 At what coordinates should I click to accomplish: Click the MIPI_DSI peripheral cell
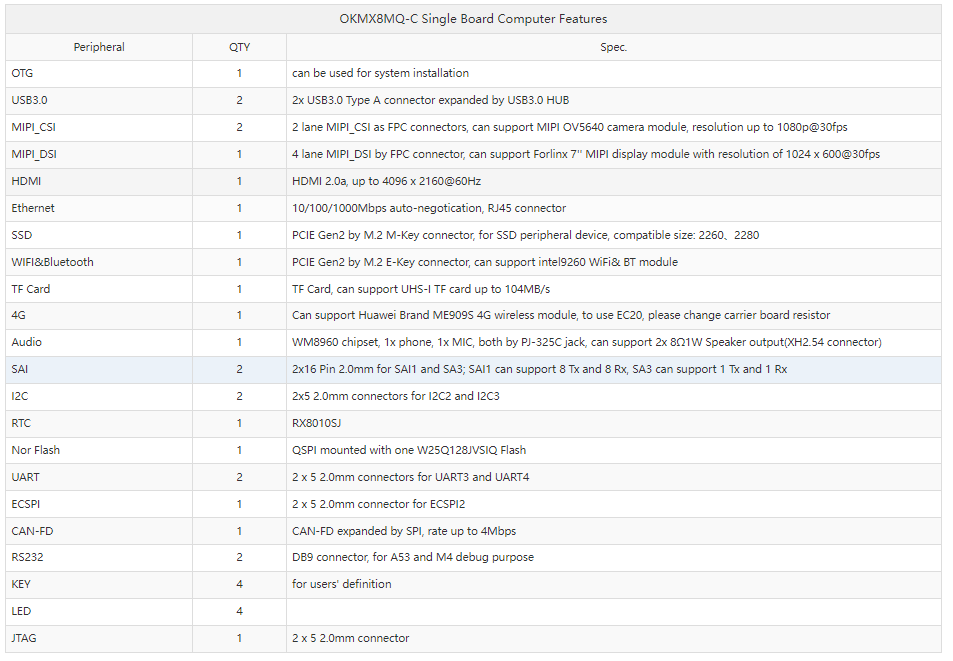pos(99,154)
